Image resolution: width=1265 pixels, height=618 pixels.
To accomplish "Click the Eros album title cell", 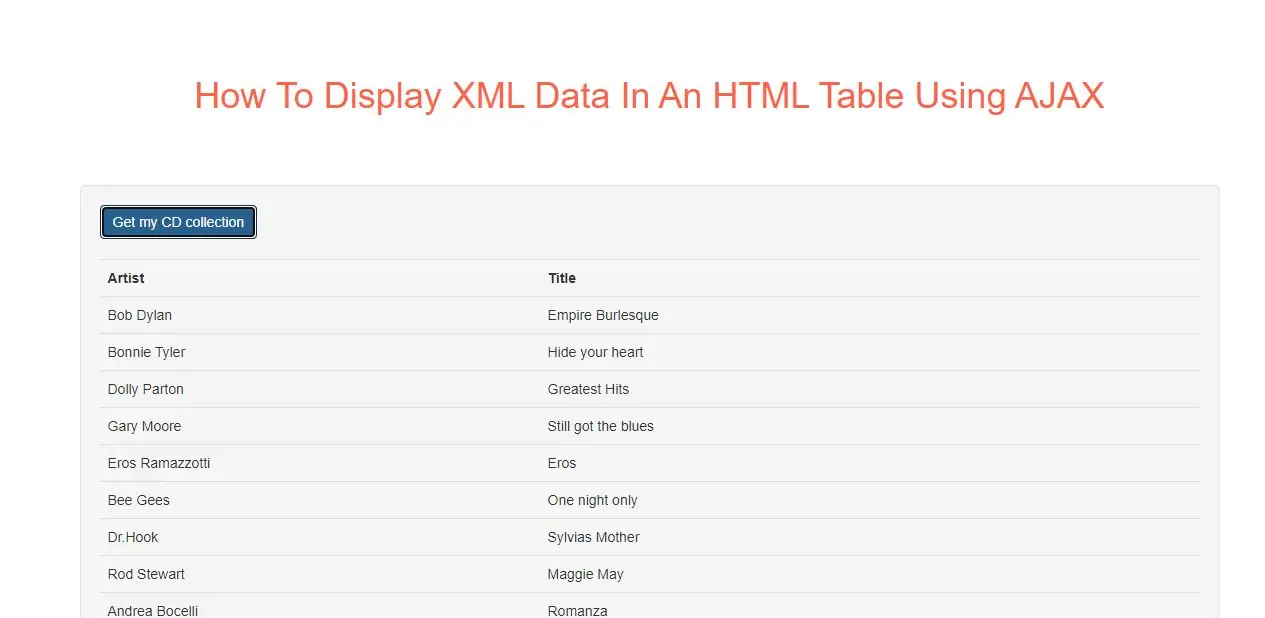I will pyautogui.click(x=561, y=463).
